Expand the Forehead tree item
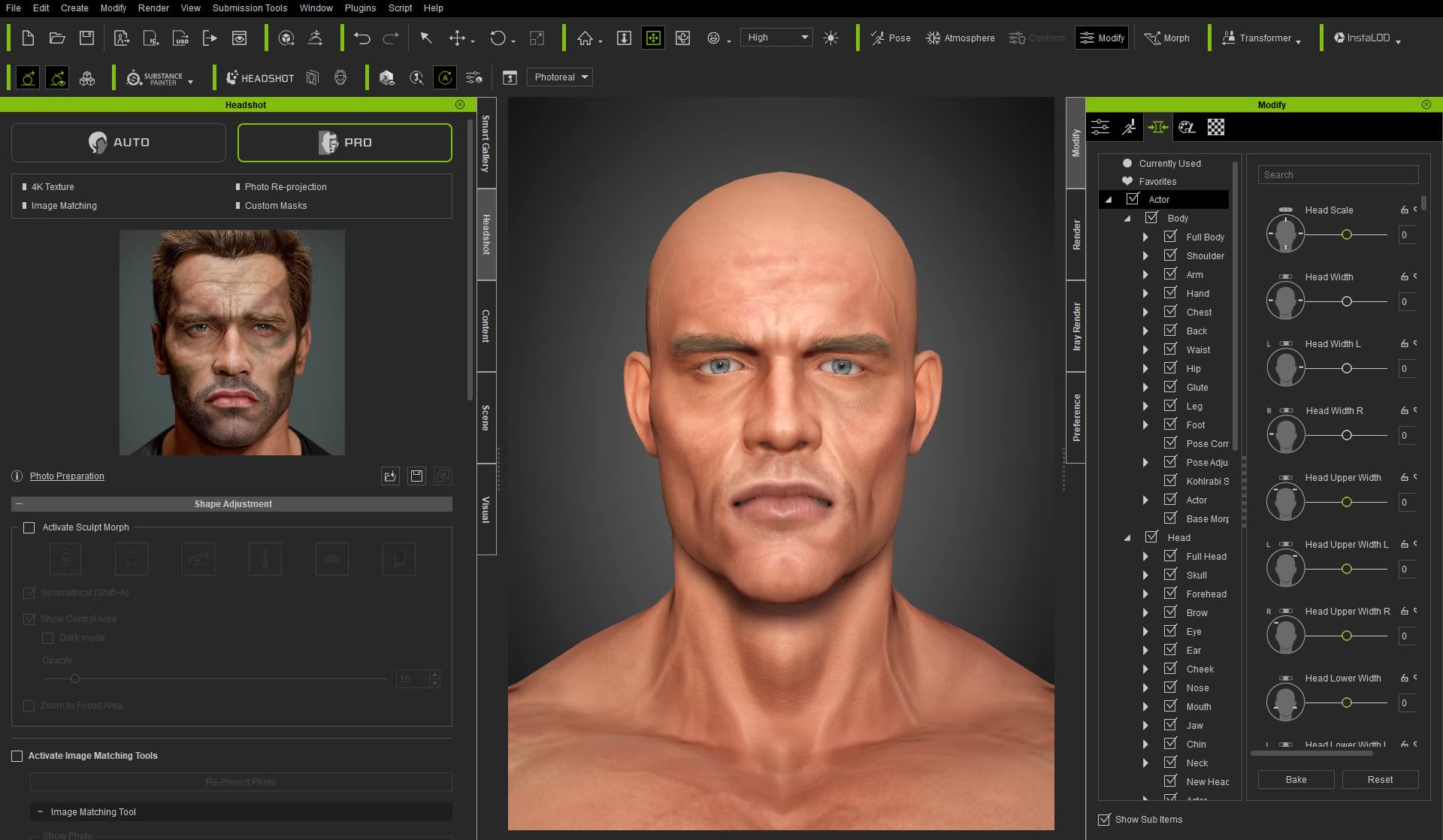Screen dimensions: 1443x840 click(x=1145, y=594)
